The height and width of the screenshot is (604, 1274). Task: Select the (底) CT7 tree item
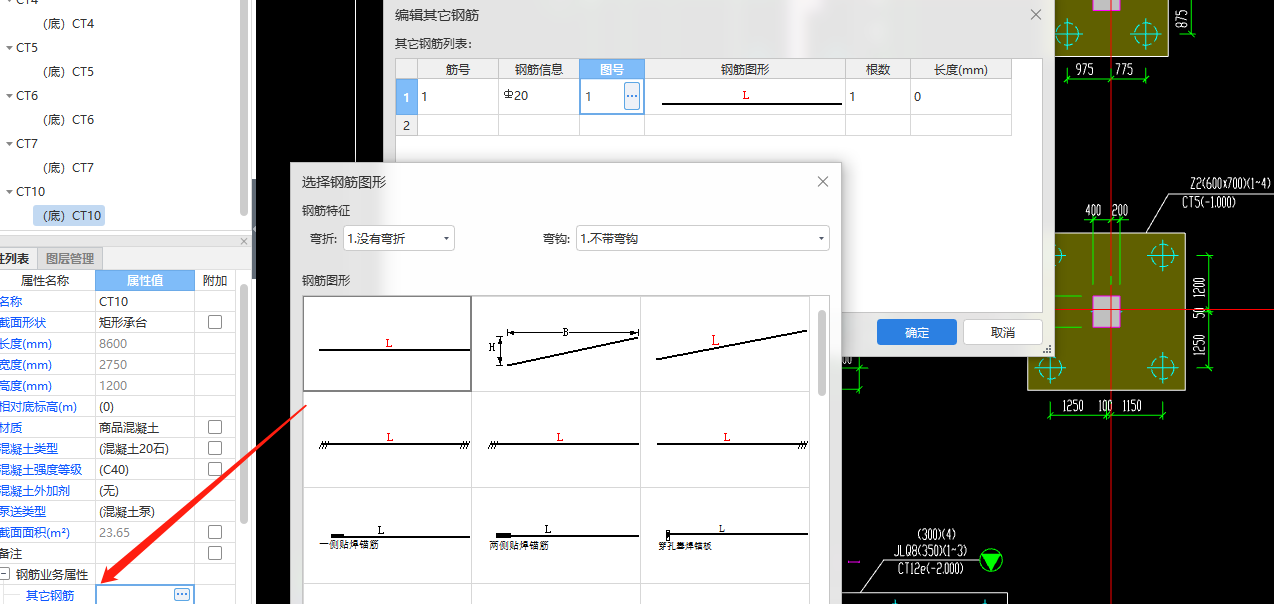(68, 168)
